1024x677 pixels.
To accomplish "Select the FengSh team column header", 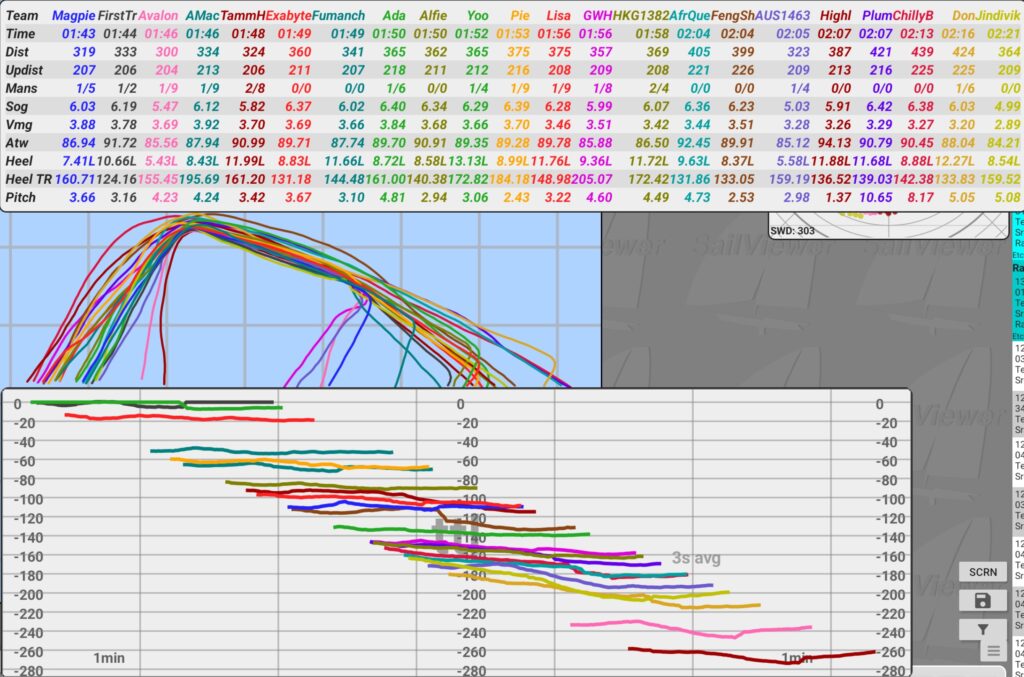I will [733, 16].
